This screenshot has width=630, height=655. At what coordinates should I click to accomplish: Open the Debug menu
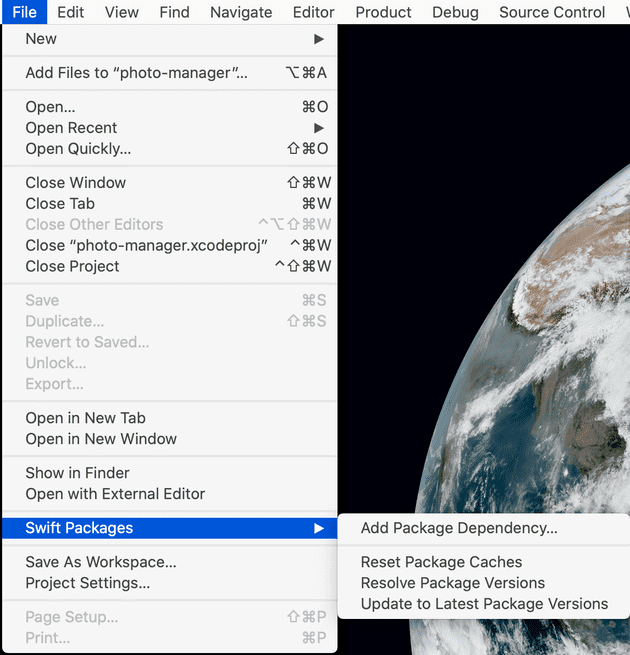tap(455, 12)
